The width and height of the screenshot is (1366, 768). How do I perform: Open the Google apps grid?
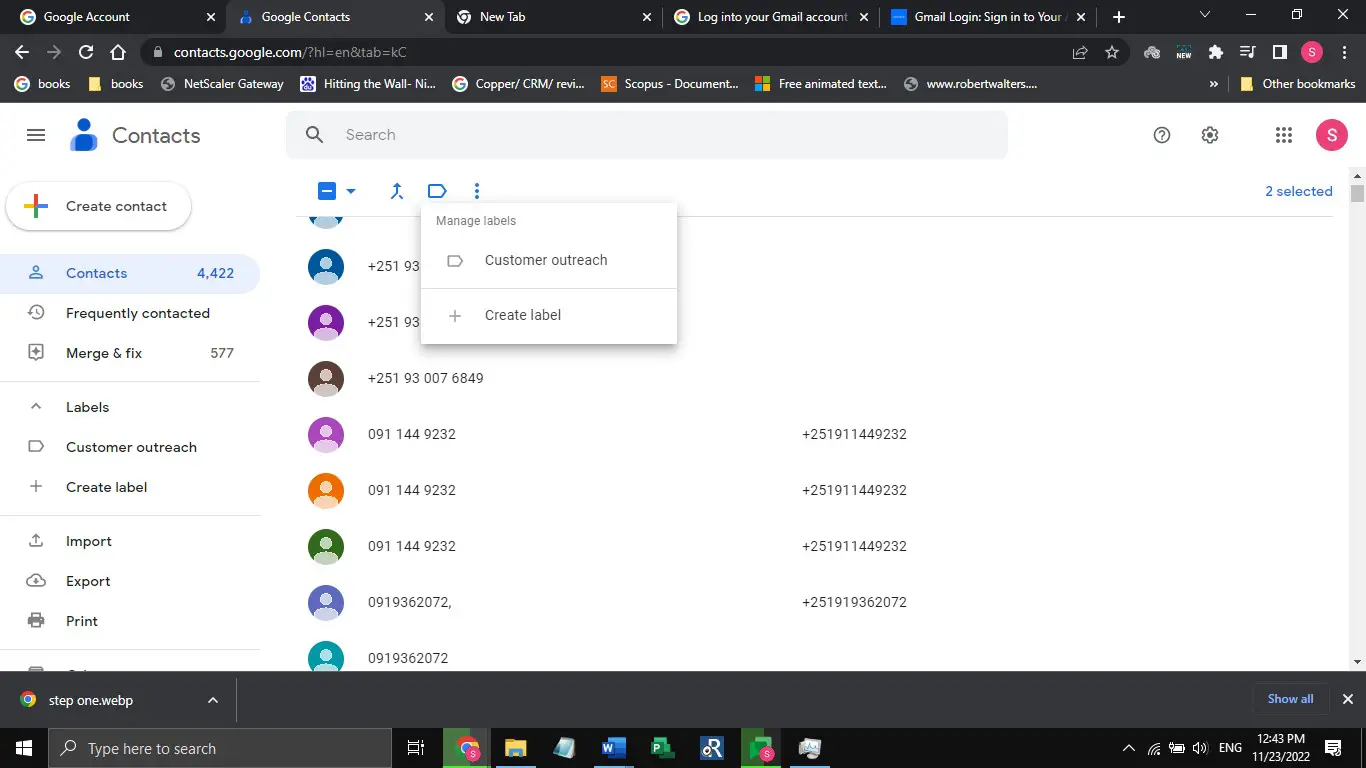click(1284, 135)
